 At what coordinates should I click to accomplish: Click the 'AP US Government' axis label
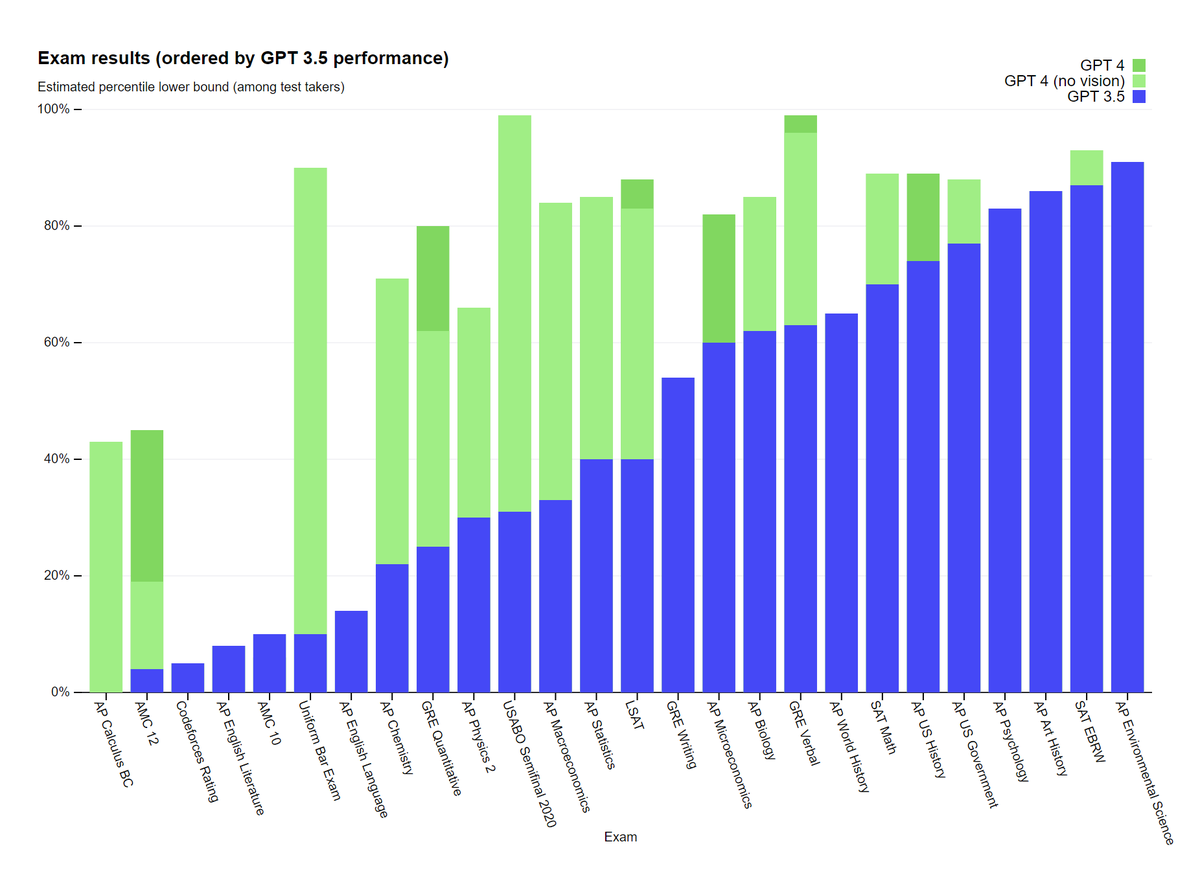coord(974,752)
